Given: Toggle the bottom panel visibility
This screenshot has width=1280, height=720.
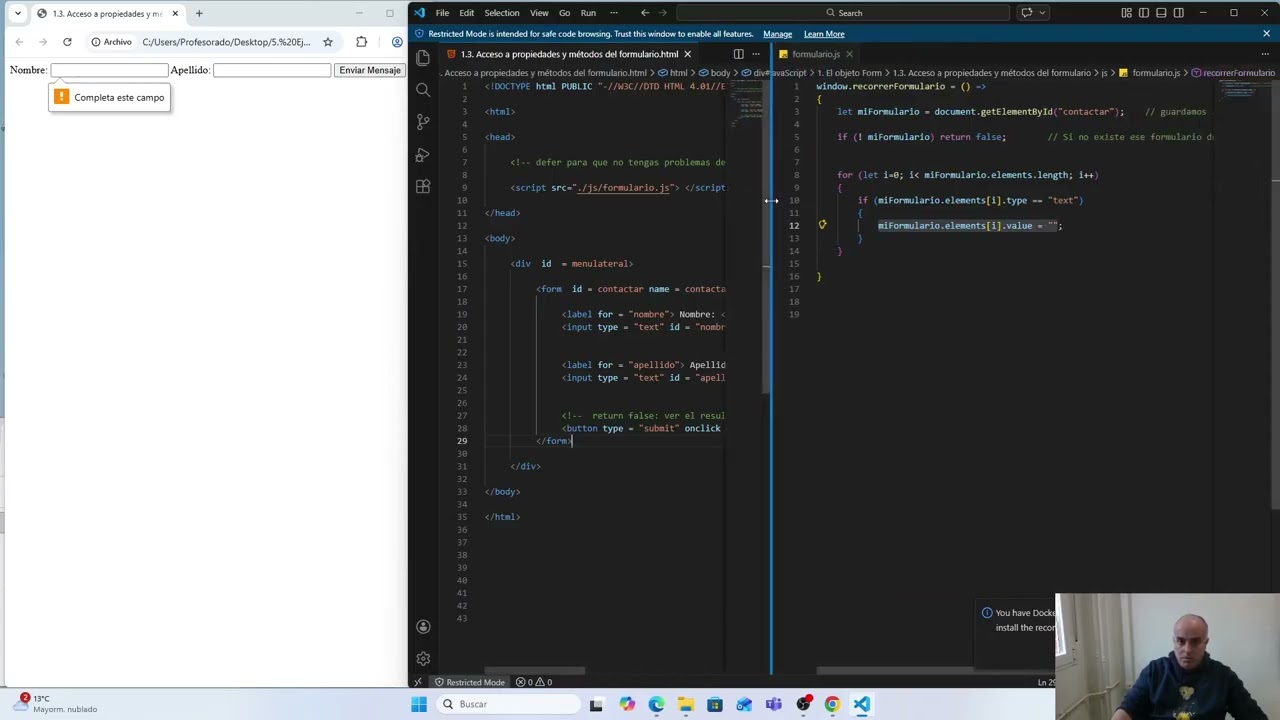Looking at the screenshot, I should coord(1161,13).
